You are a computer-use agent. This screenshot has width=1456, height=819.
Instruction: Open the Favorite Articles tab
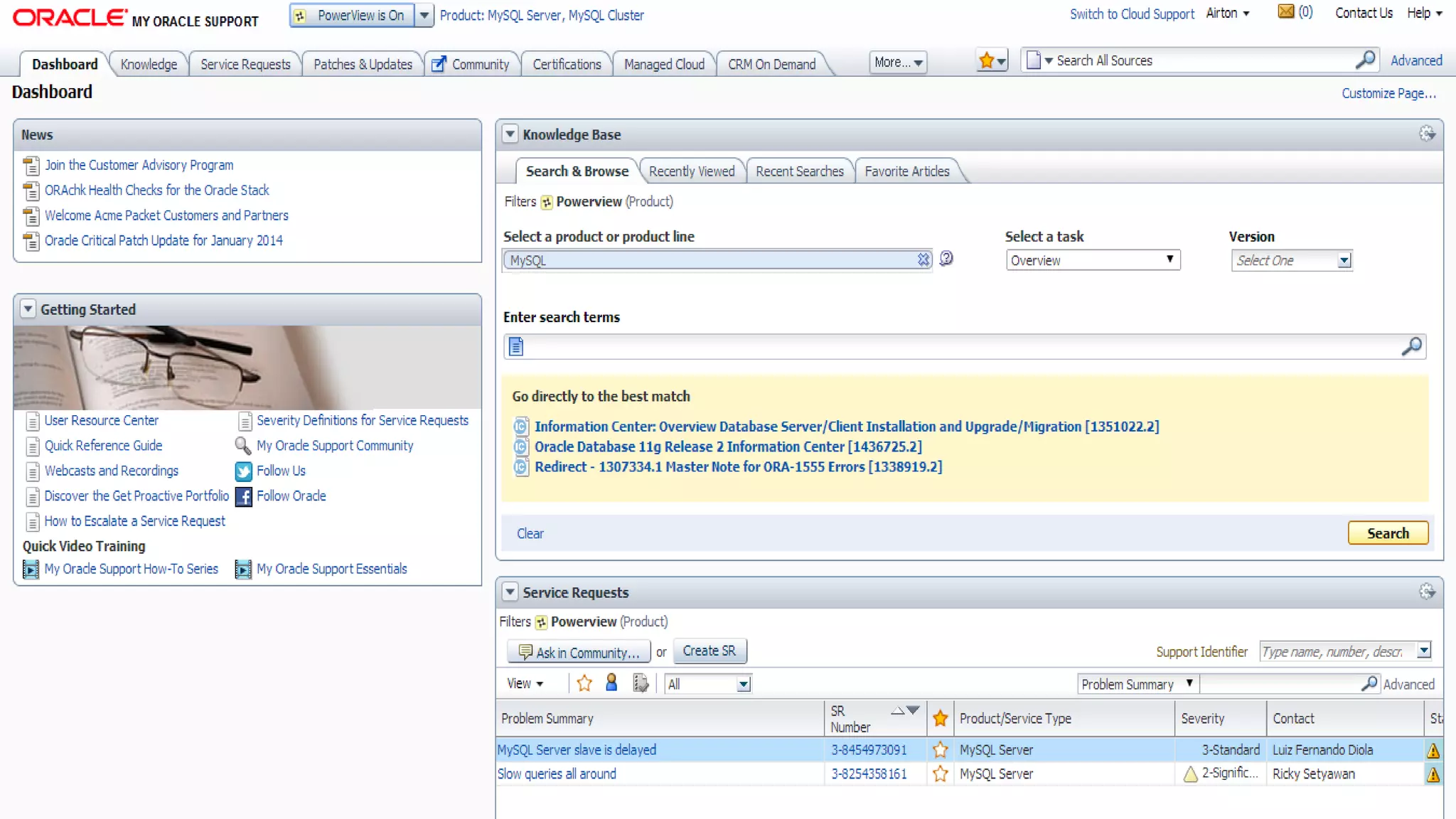tap(907, 171)
